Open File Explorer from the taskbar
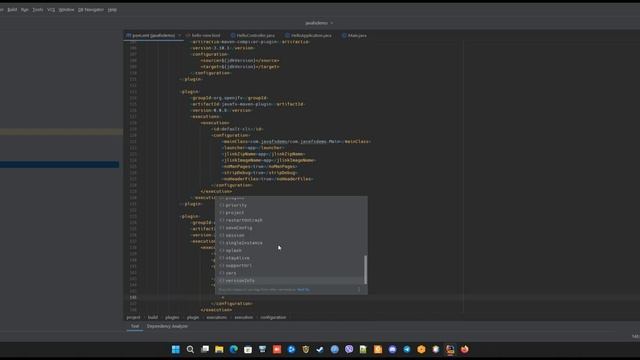 [219, 349]
